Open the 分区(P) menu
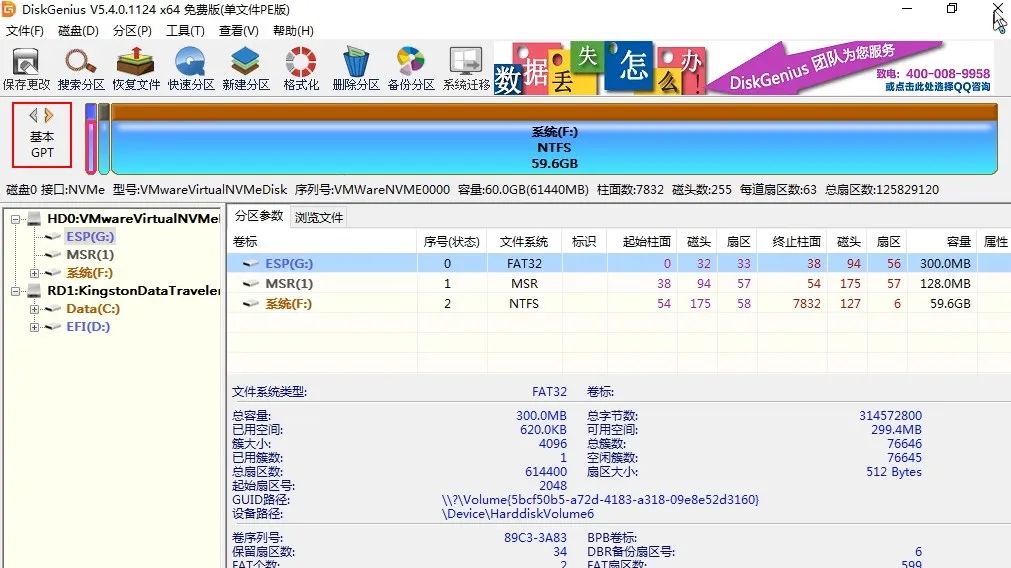Image resolution: width=1011 pixels, height=568 pixels. click(x=132, y=31)
